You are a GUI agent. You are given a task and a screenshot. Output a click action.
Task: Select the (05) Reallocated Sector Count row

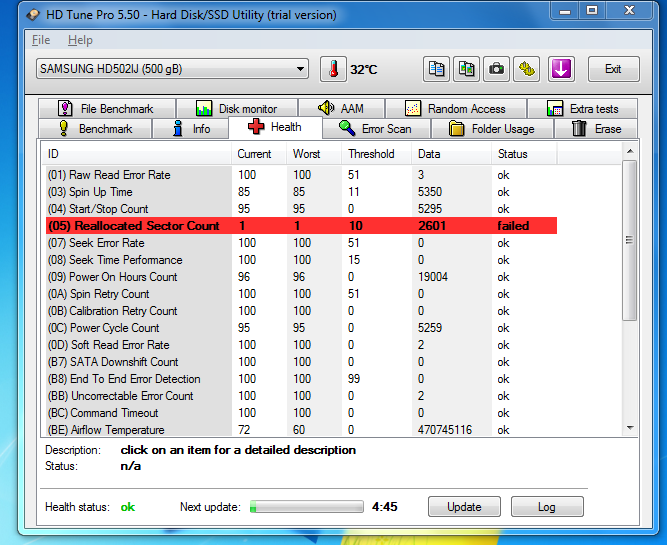pyautogui.click(x=301, y=225)
